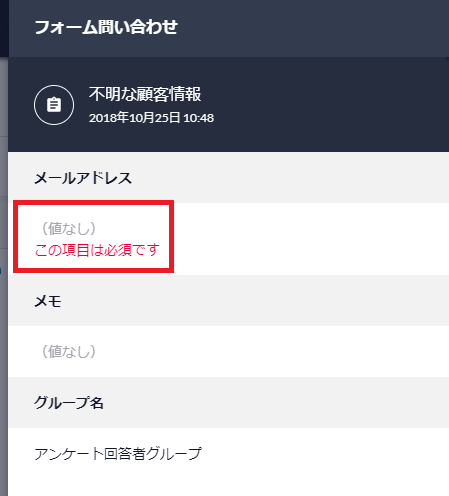449x496 pixels.
Task: Click the top title bar right of フォーム問い合わせ
Action: [x=313, y=28]
